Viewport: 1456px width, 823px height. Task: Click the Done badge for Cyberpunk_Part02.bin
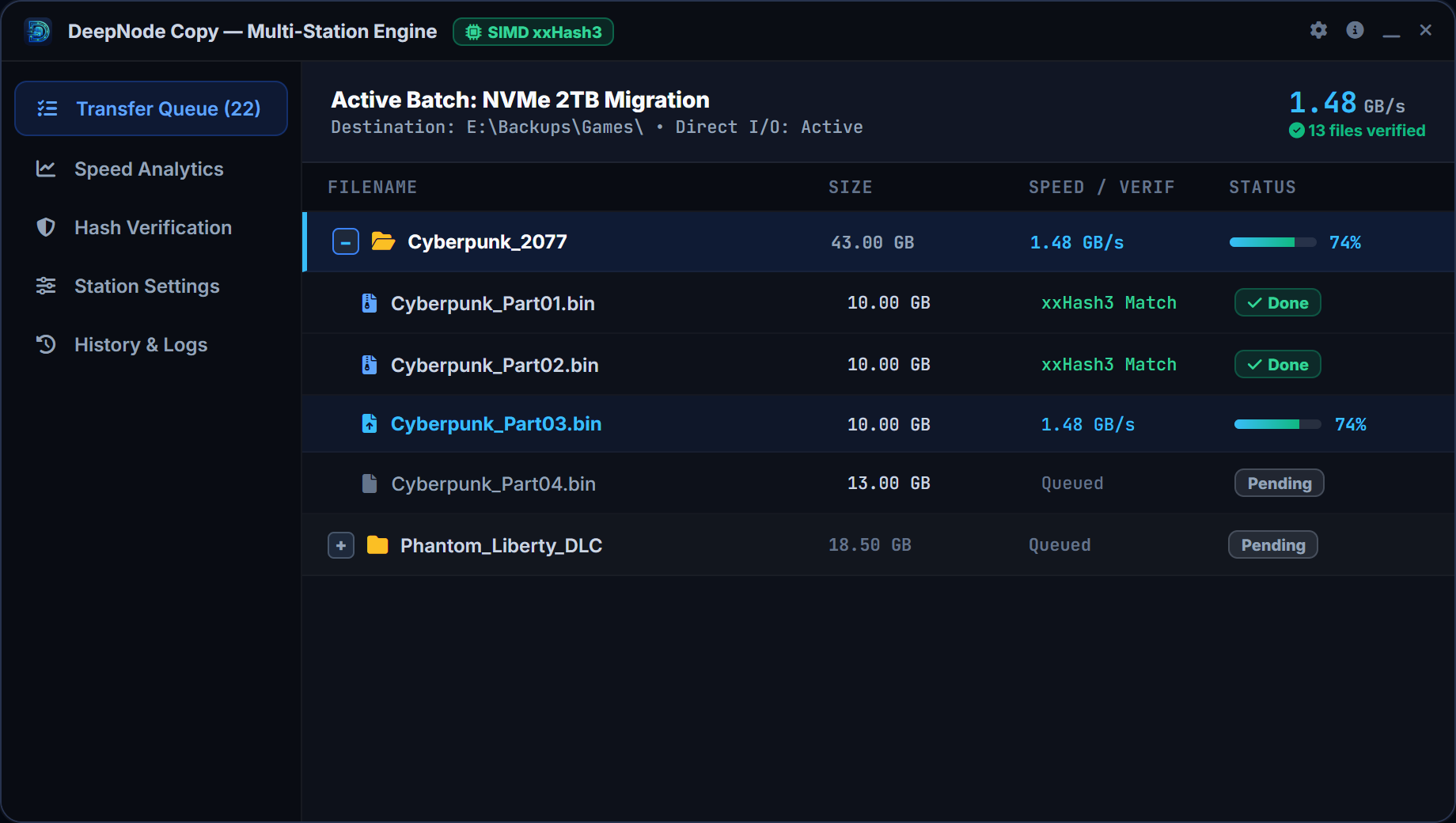tap(1277, 365)
